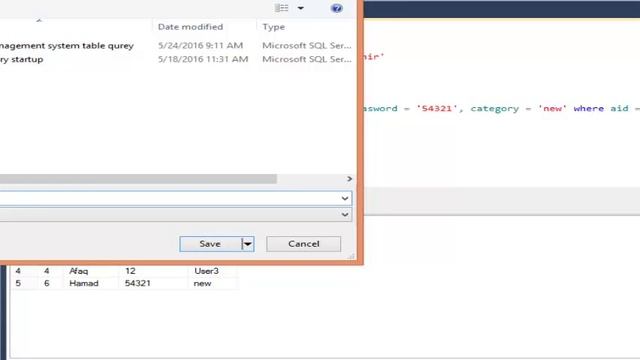Click the Cancel button
640x360 pixels.
click(x=304, y=244)
